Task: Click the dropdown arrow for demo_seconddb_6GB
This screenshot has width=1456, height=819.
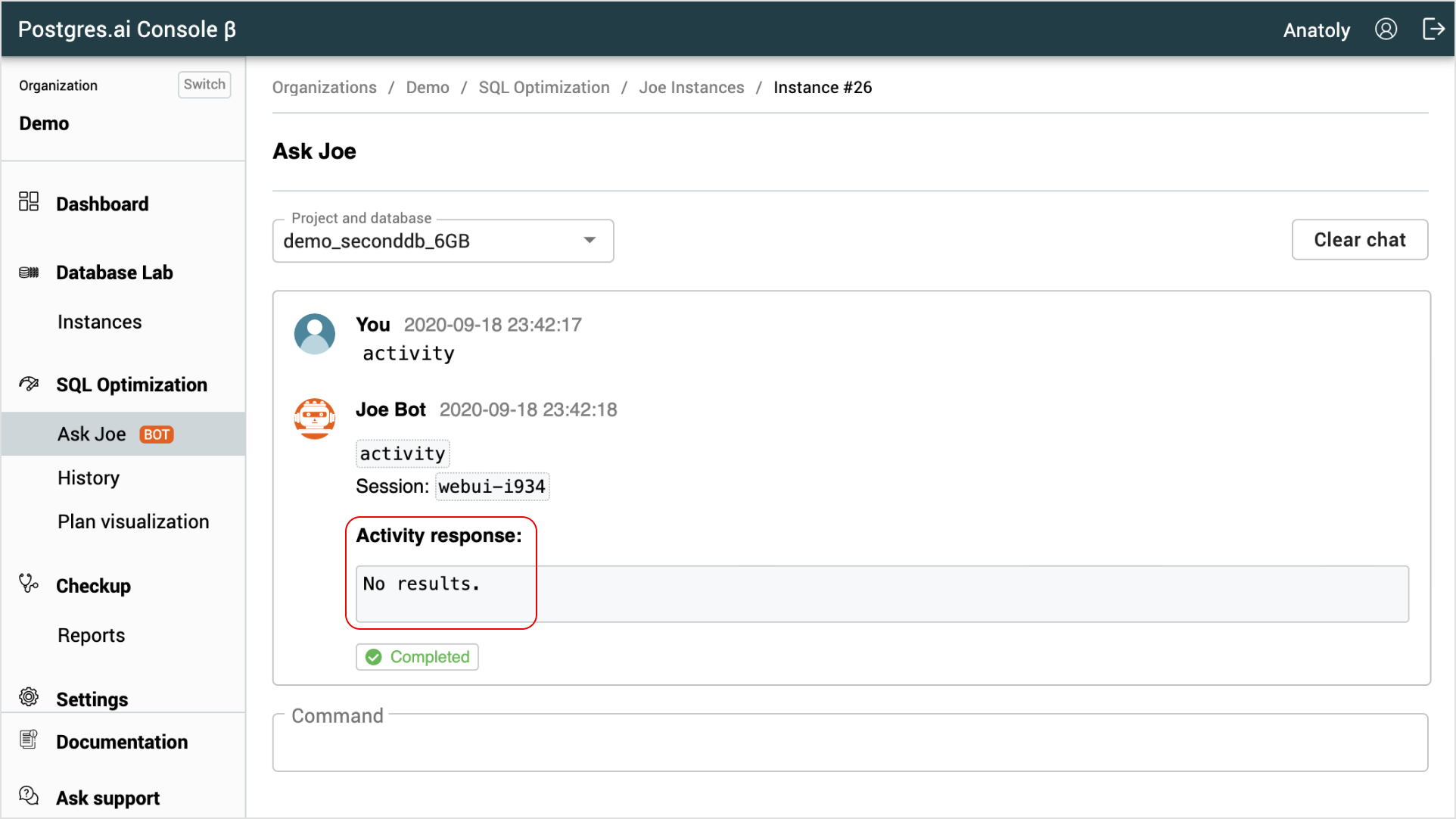Action: click(590, 241)
